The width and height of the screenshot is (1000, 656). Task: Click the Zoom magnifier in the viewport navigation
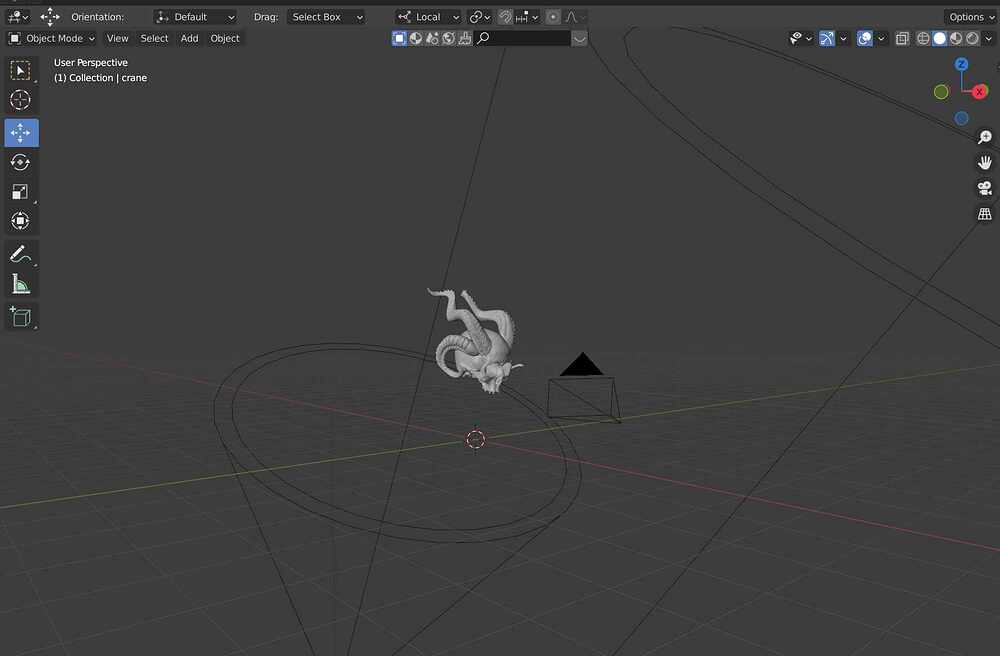coord(985,137)
